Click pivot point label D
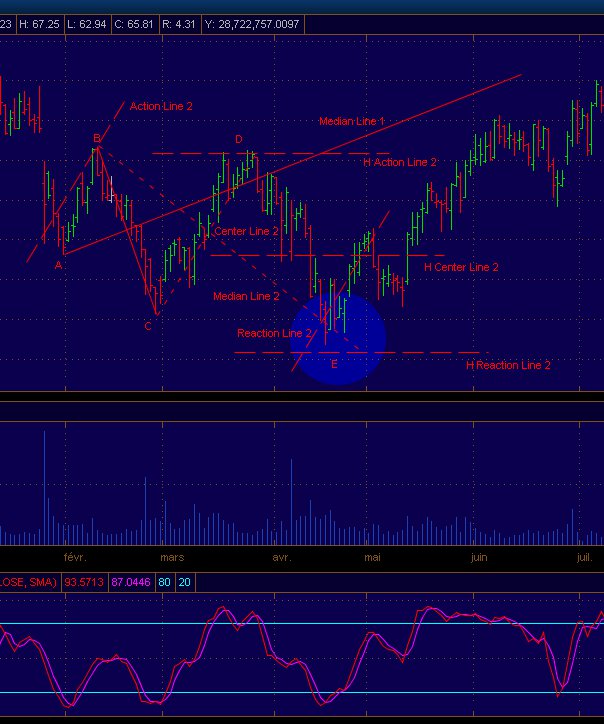The height and width of the screenshot is (724, 604). (x=238, y=139)
